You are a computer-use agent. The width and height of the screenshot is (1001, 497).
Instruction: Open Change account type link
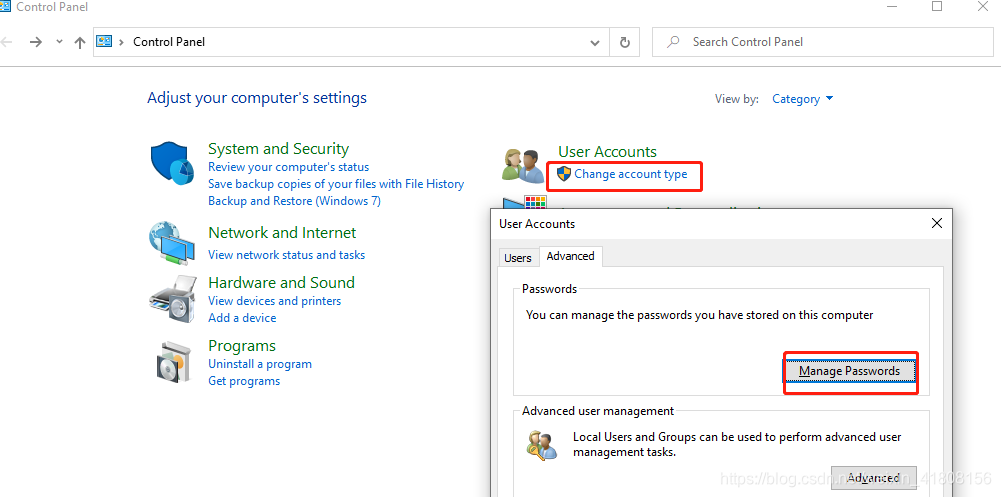pos(631,174)
